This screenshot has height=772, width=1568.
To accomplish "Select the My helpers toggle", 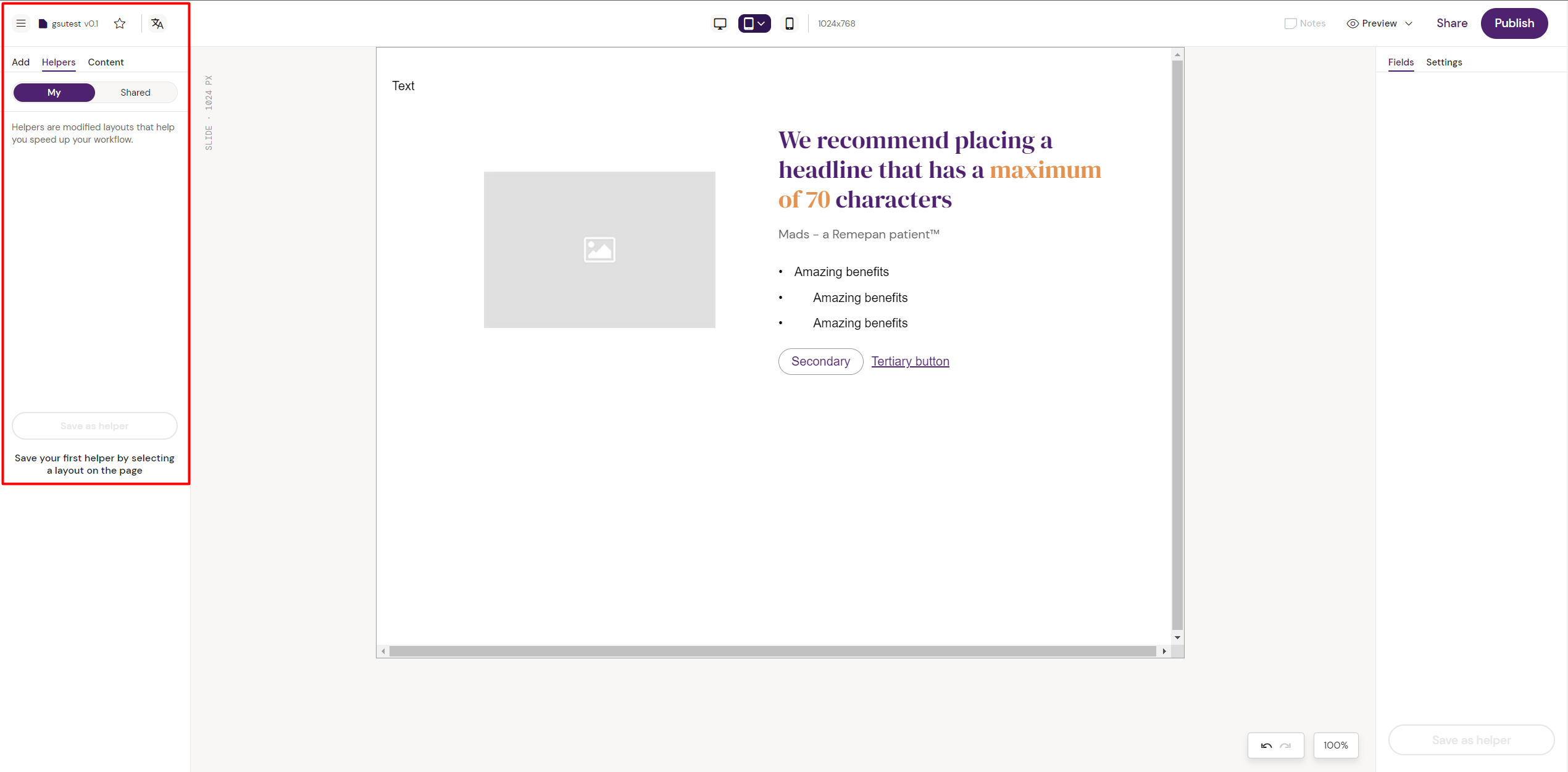I will (54, 93).
